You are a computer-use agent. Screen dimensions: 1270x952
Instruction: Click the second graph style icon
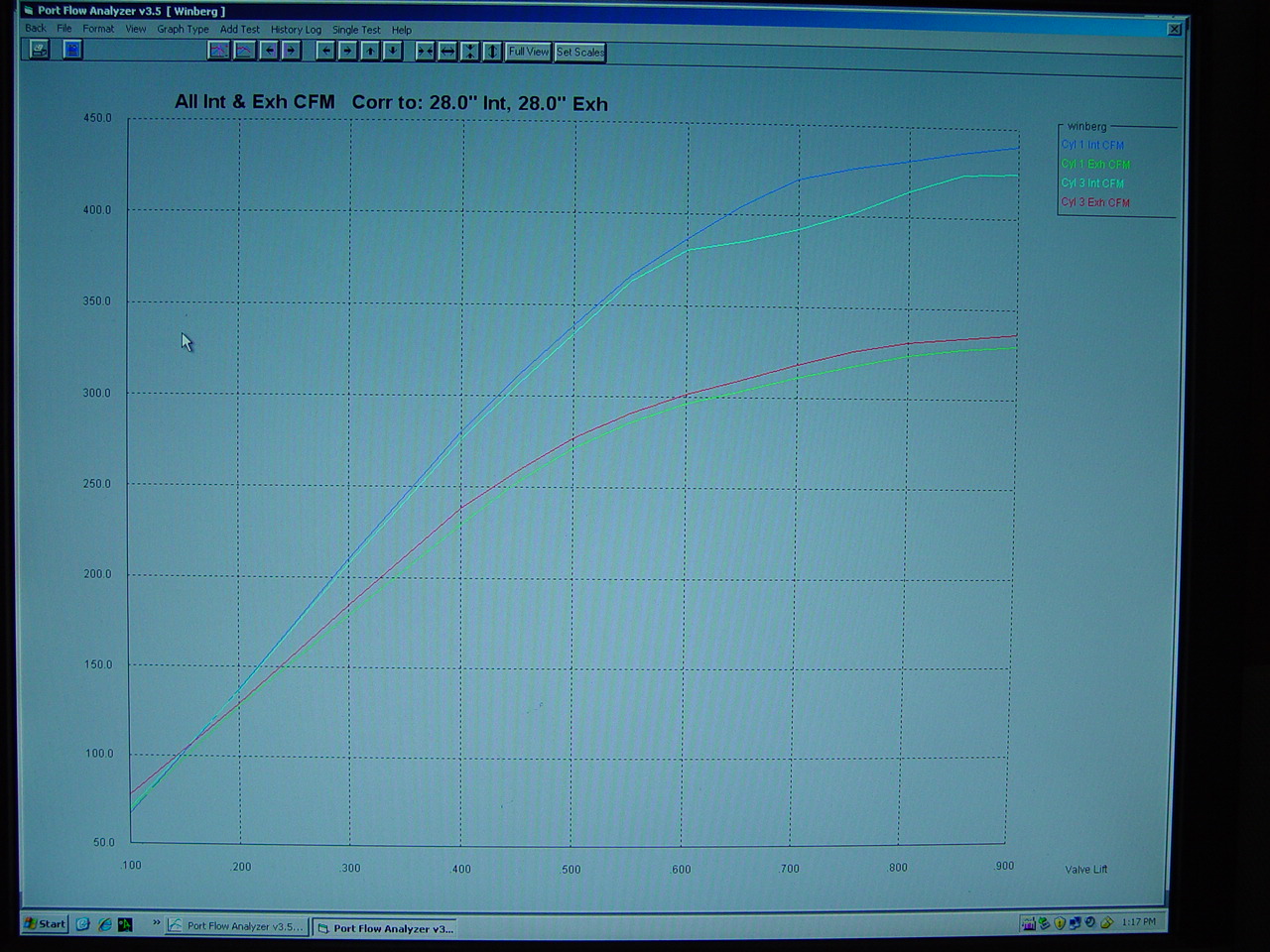click(244, 51)
